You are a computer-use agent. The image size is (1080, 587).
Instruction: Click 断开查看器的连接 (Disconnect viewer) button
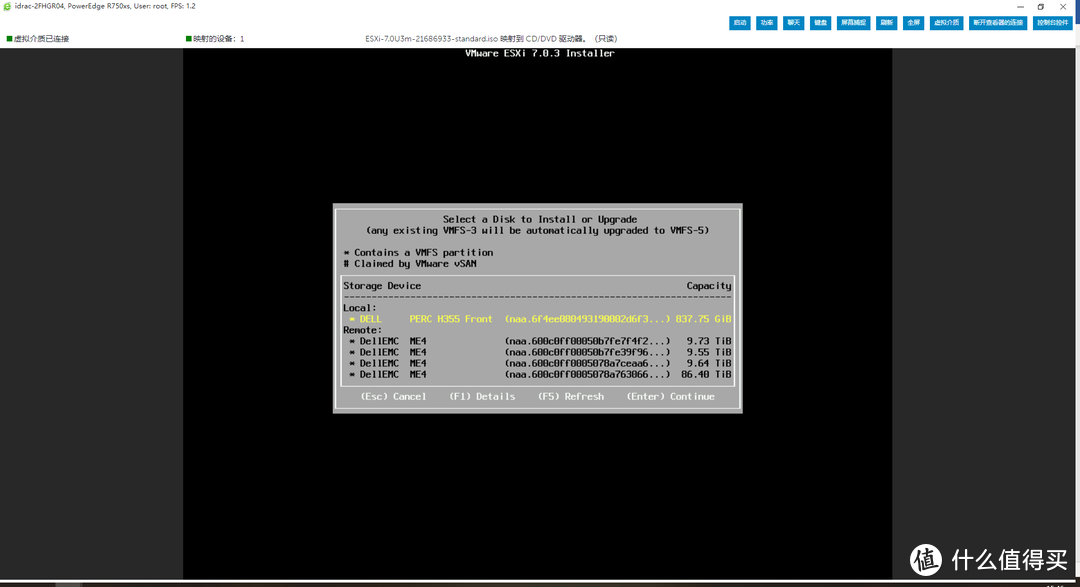(997, 23)
